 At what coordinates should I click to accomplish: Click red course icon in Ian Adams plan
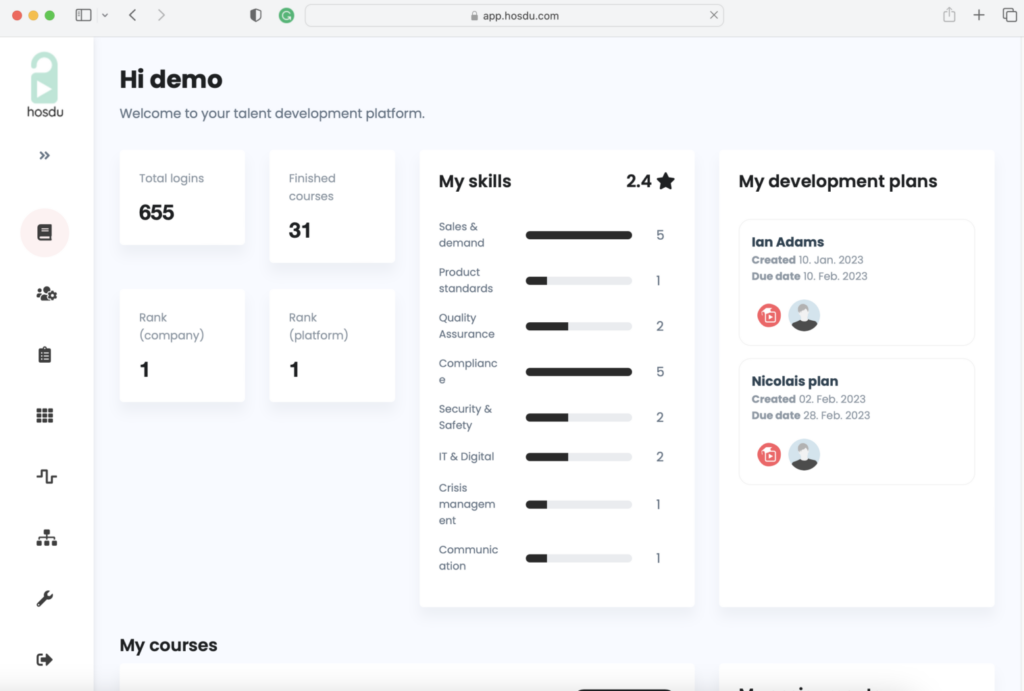tap(769, 316)
